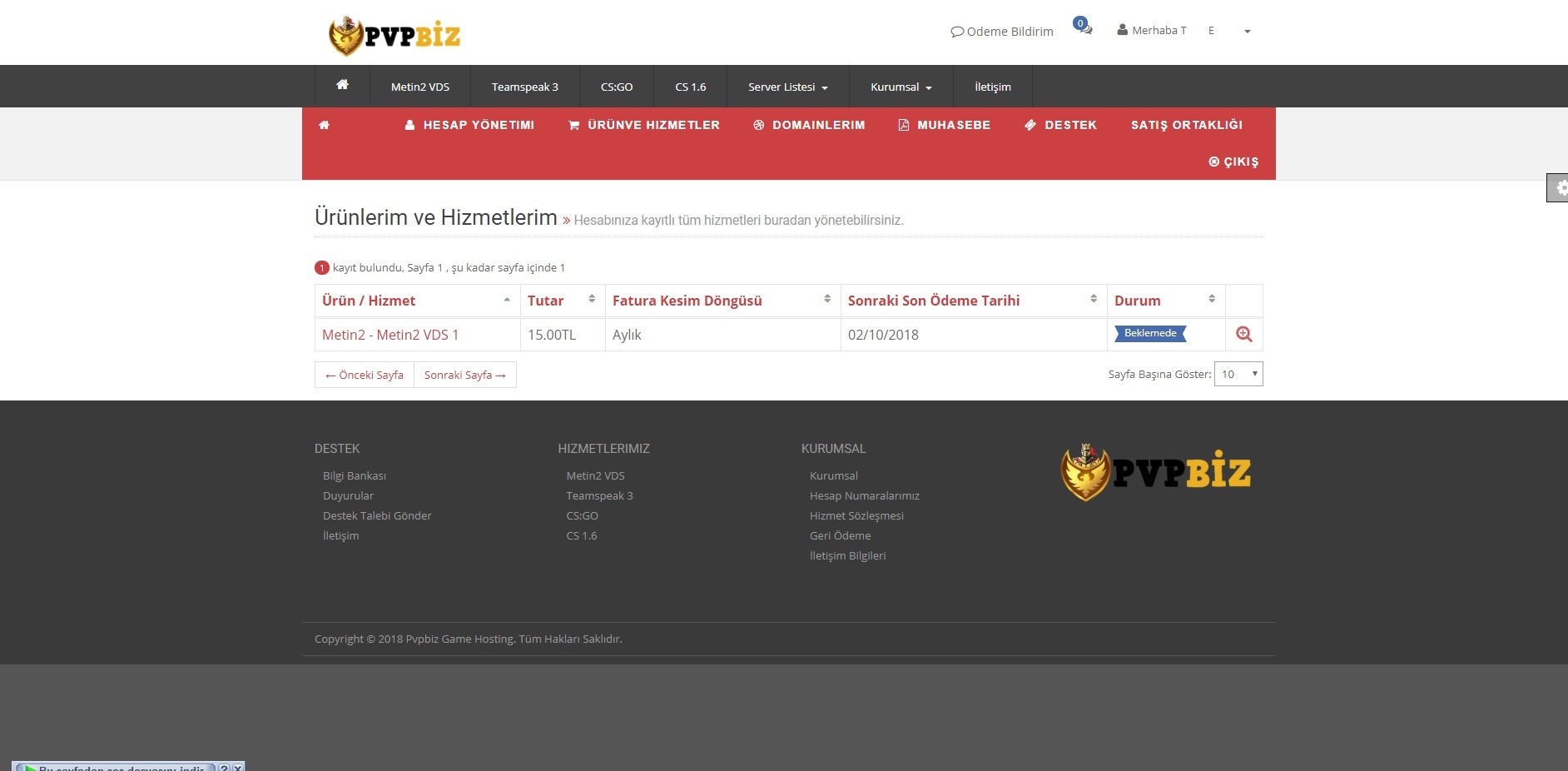Image resolution: width=1568 pixels, height=771 pixels.
Task: Open CS 1.6 in the navbar
Action: click(x=691, y=87)
